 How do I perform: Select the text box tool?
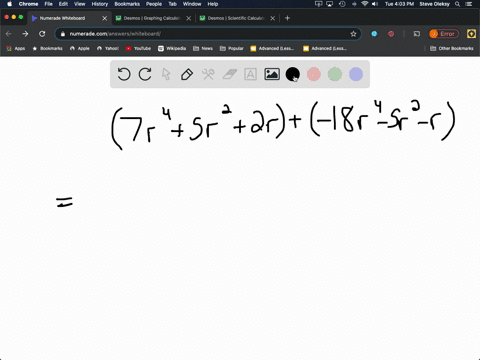click(x=250, y=74)
